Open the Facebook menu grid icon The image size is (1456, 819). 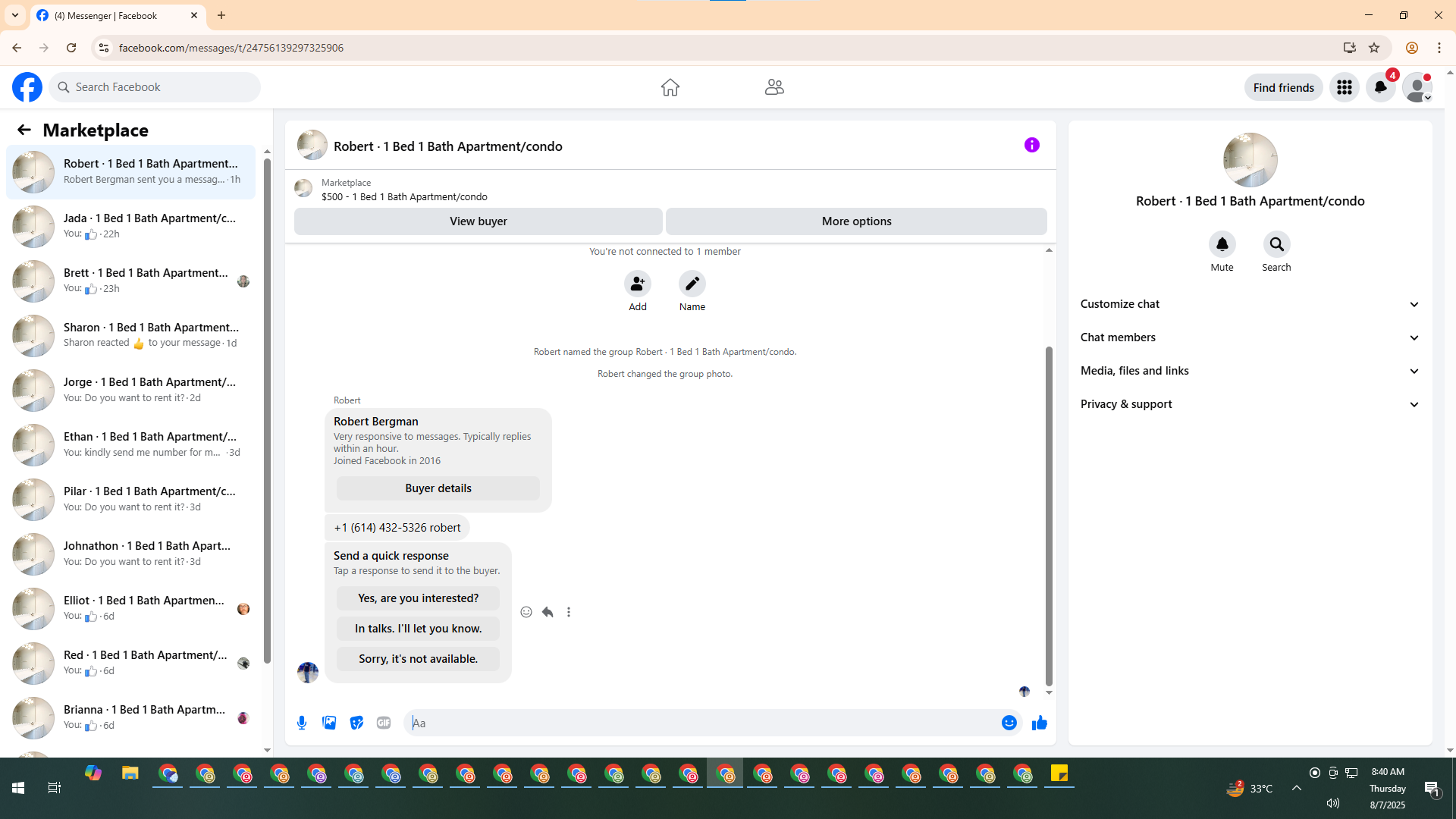coord(1345,87)
